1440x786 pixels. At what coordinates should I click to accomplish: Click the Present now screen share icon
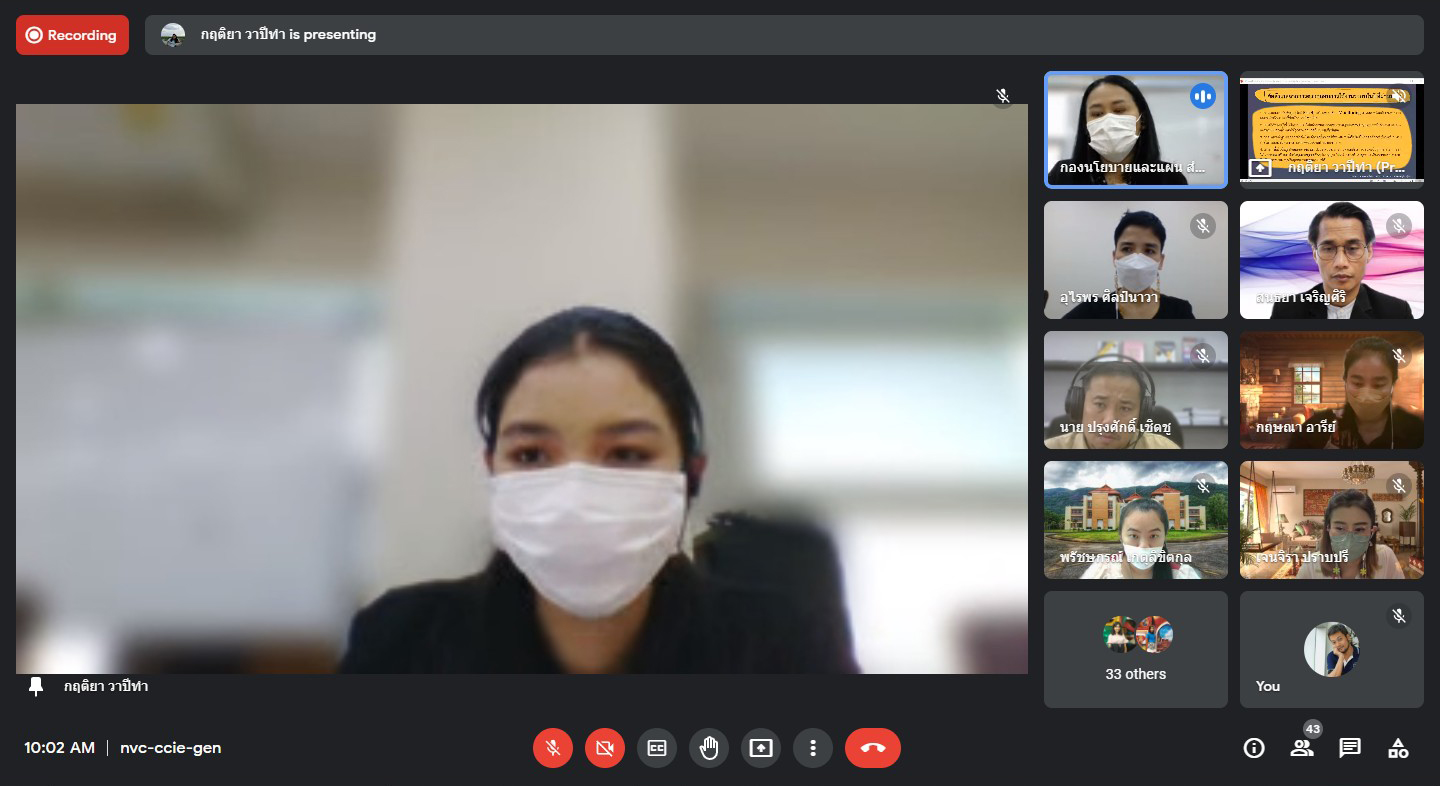[x=761, y=748]
